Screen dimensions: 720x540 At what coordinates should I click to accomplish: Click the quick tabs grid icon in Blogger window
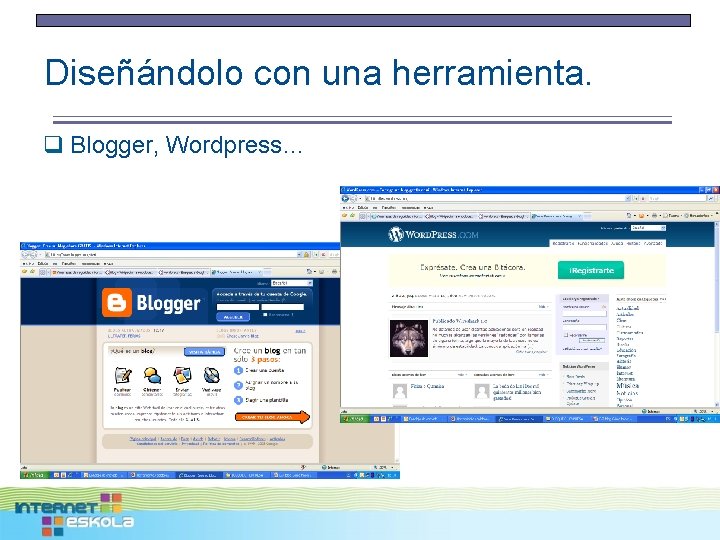[42, 272]
